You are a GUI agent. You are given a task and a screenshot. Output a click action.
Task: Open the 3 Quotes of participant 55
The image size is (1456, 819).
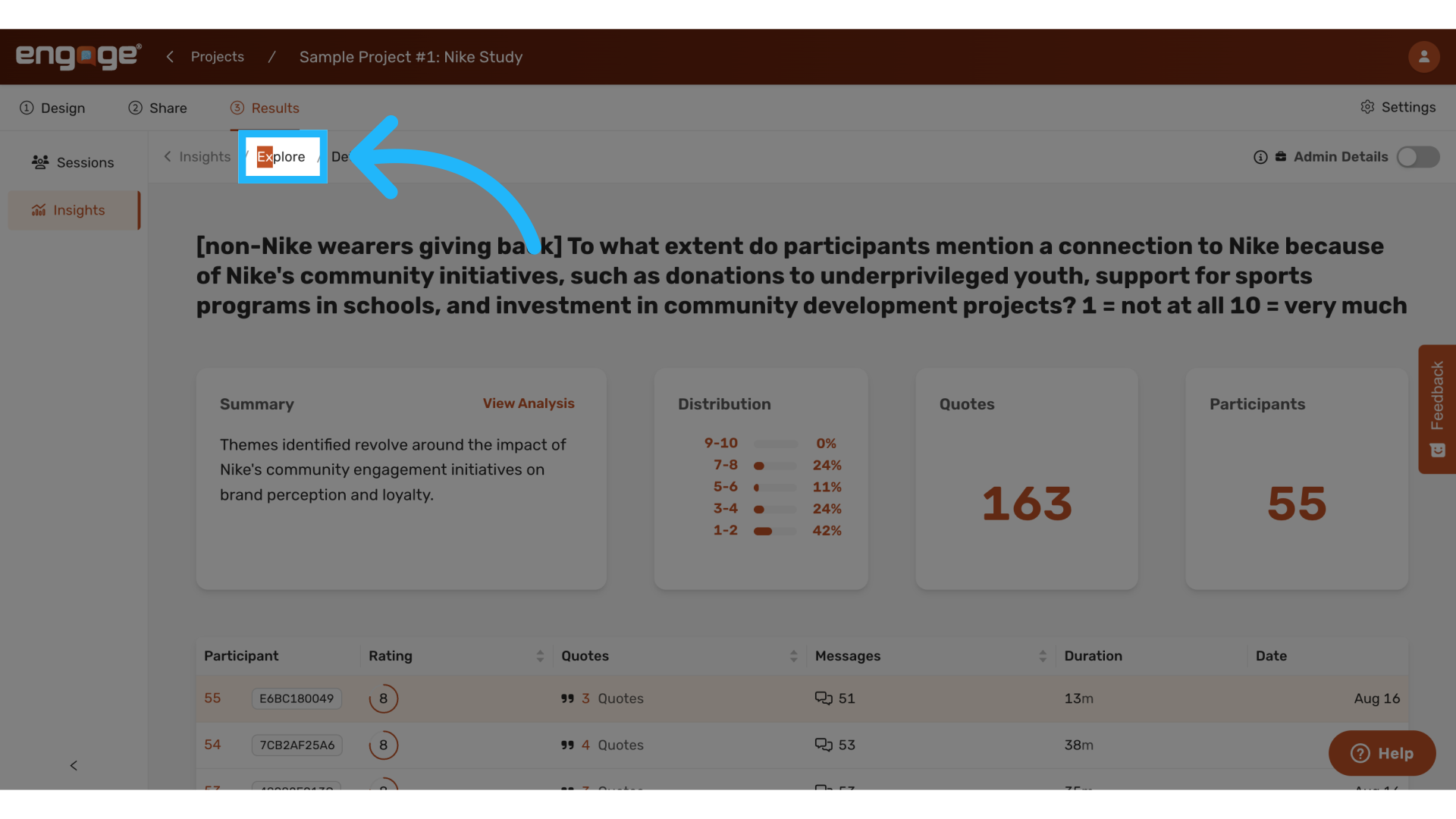pos(602,698)
